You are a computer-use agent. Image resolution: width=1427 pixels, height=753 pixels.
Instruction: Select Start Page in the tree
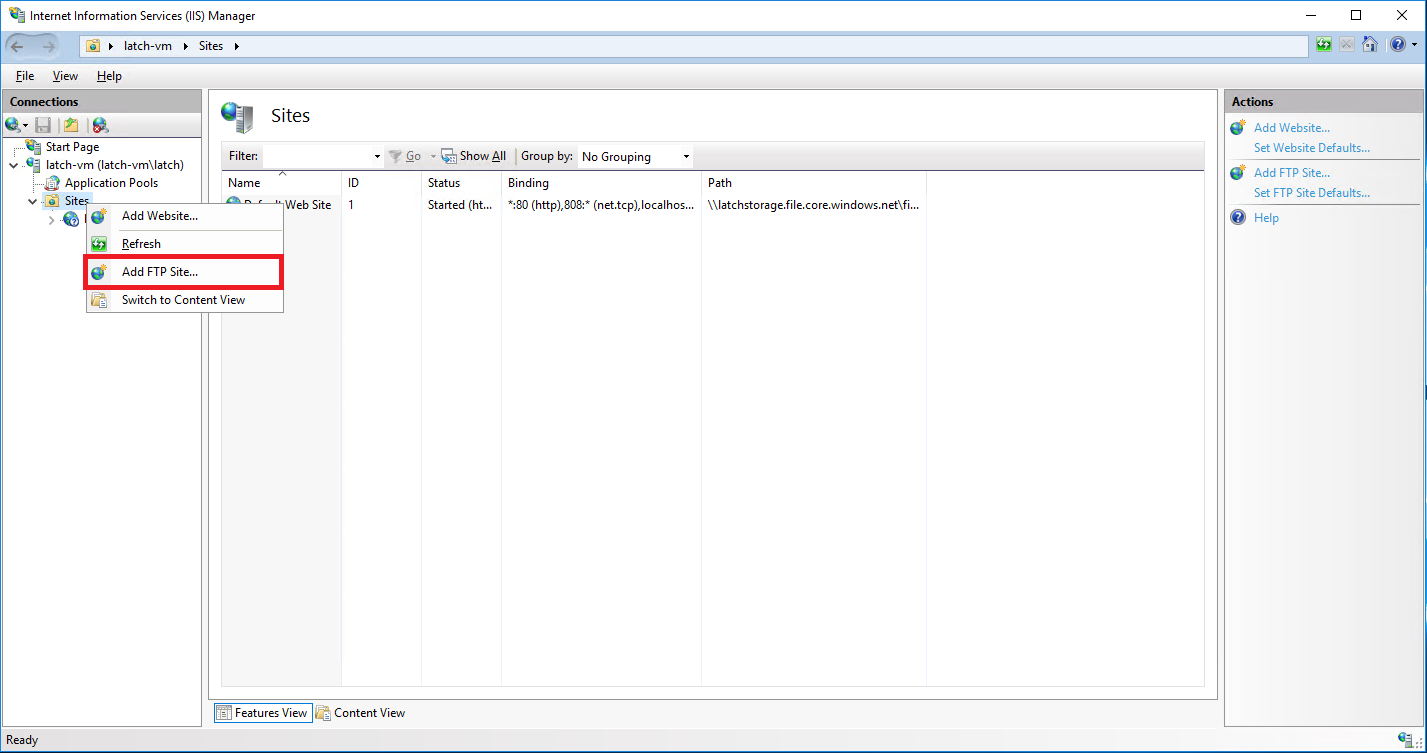[72, 147]
